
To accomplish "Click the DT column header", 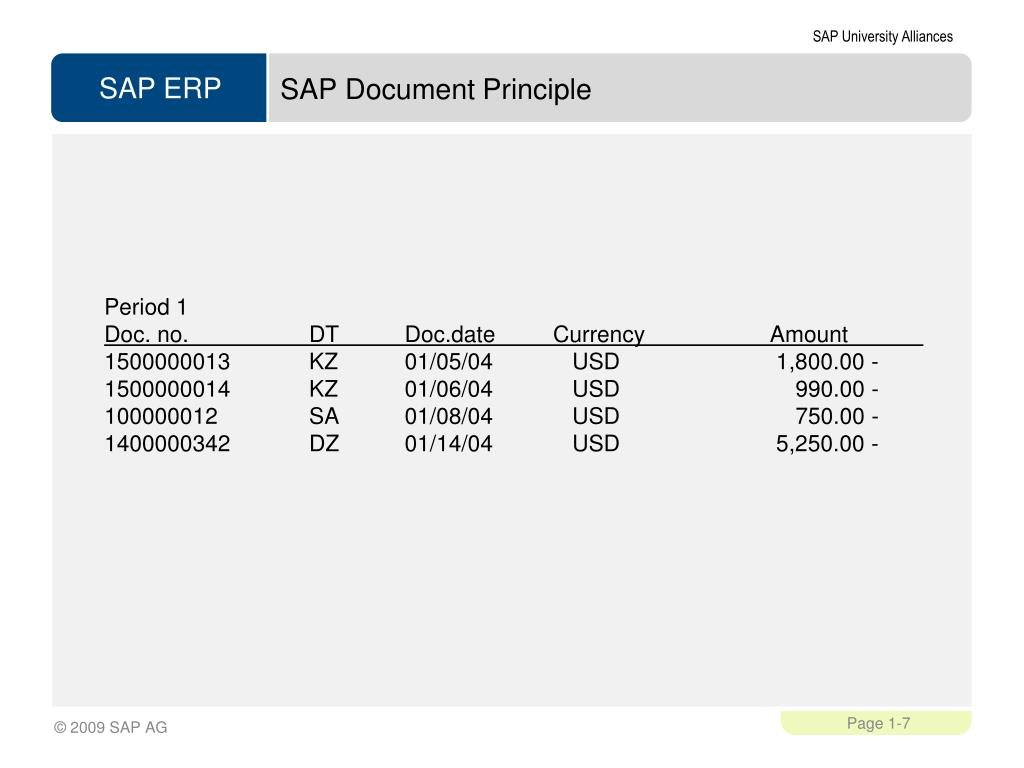I will [x=324, y=334].
